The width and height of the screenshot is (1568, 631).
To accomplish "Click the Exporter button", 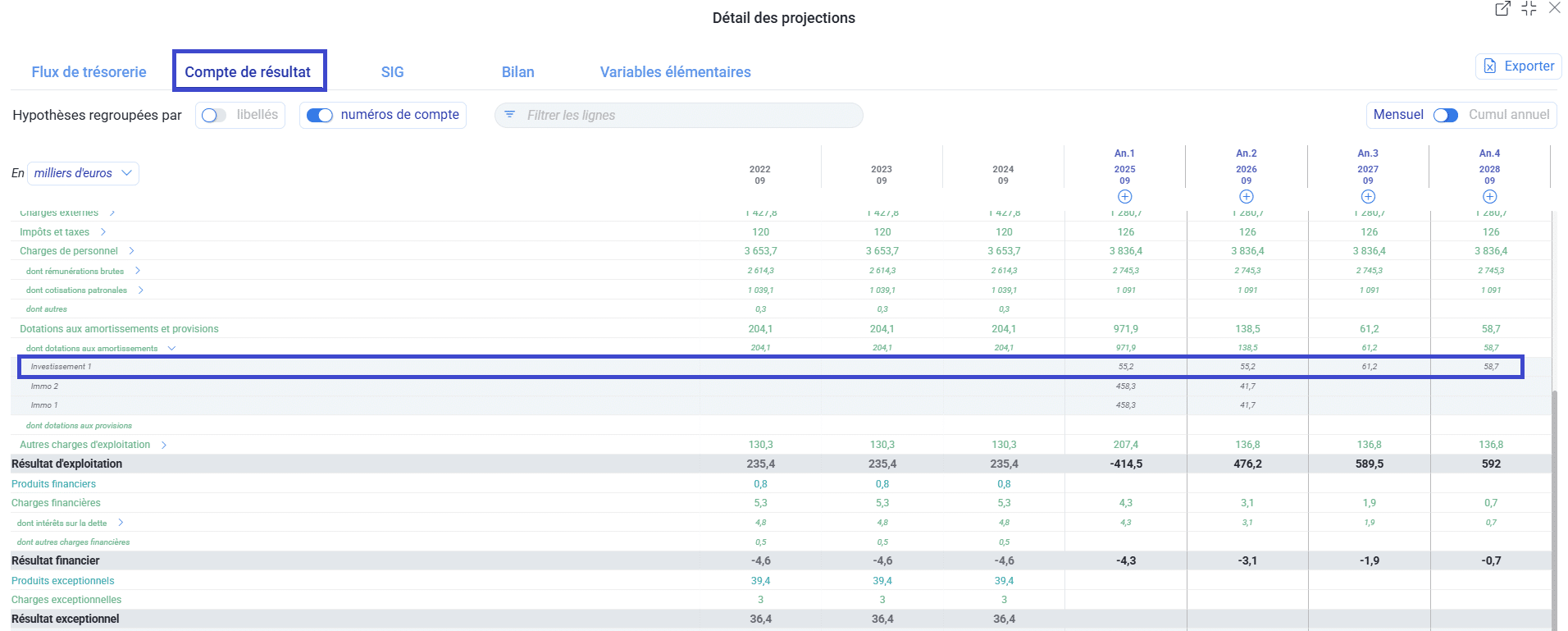I will coord(1519,66).
